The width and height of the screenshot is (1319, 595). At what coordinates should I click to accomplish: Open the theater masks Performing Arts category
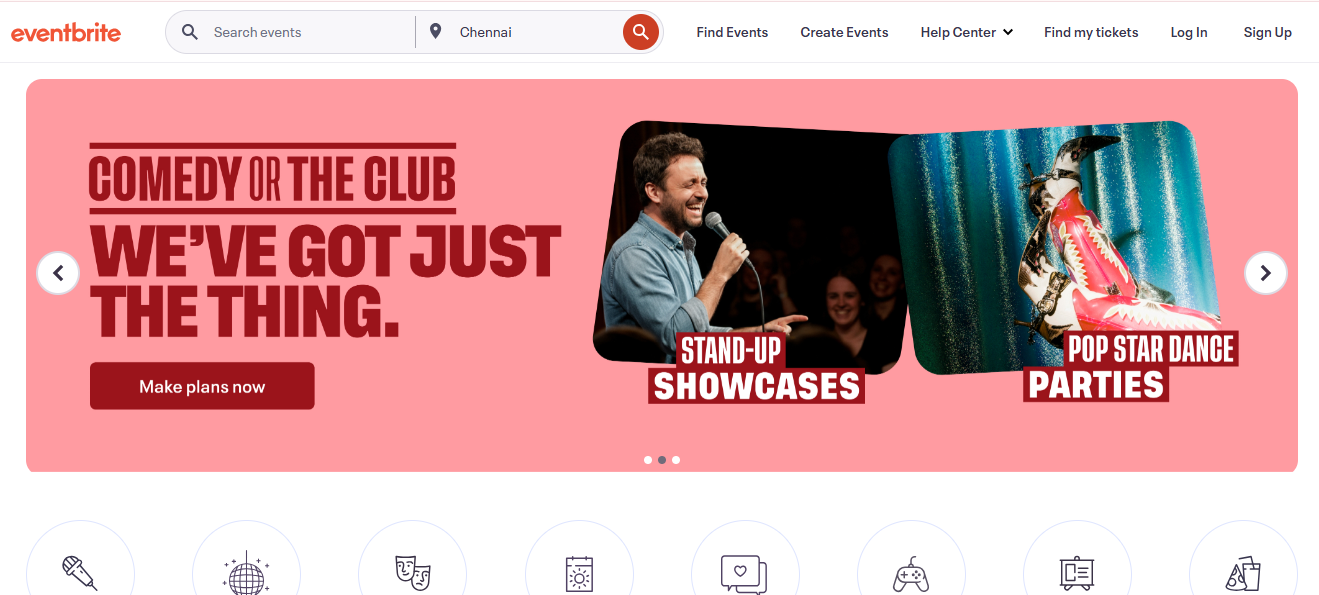(x=412, y=575)
